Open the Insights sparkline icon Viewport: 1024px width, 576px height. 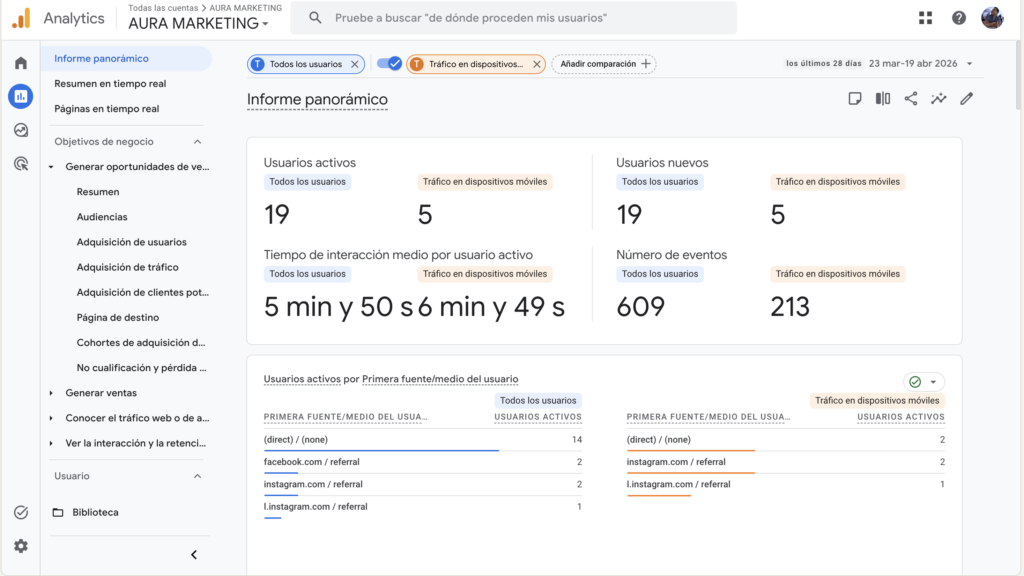939,98
